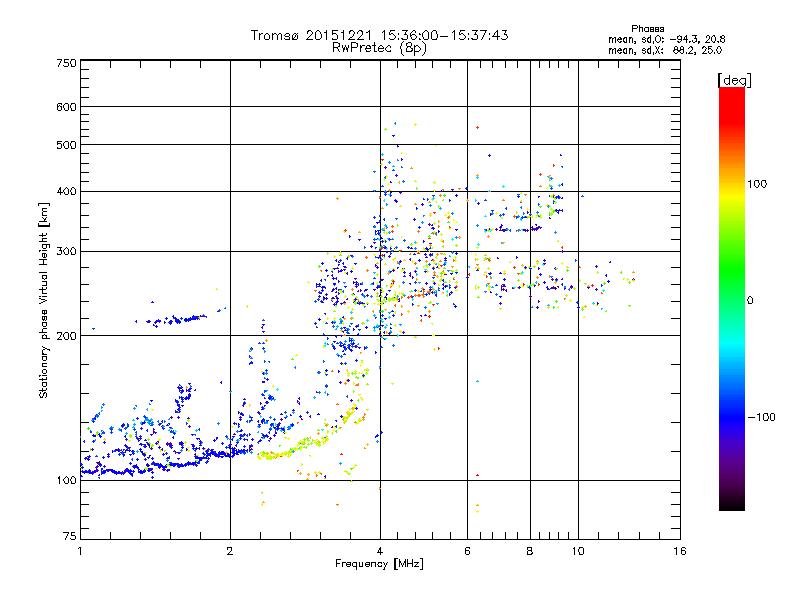Click the y-axis tick label '750'
The height and width of the screenshot is (600, 800).
pos(66,63)
